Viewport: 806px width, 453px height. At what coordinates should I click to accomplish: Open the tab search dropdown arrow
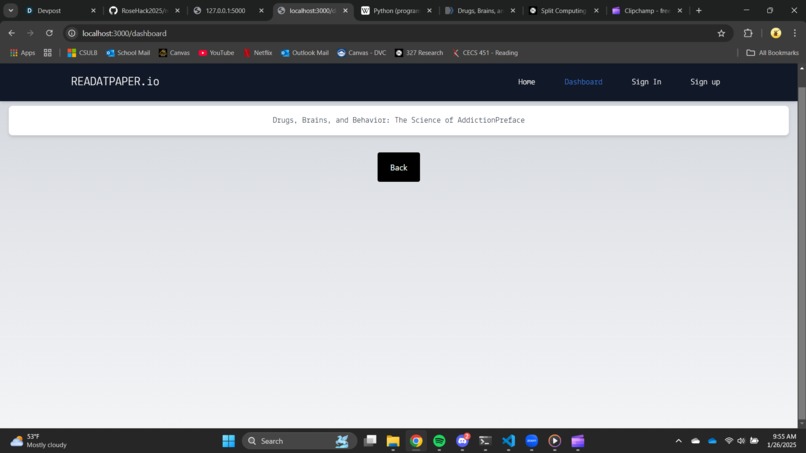click(10, 10)
